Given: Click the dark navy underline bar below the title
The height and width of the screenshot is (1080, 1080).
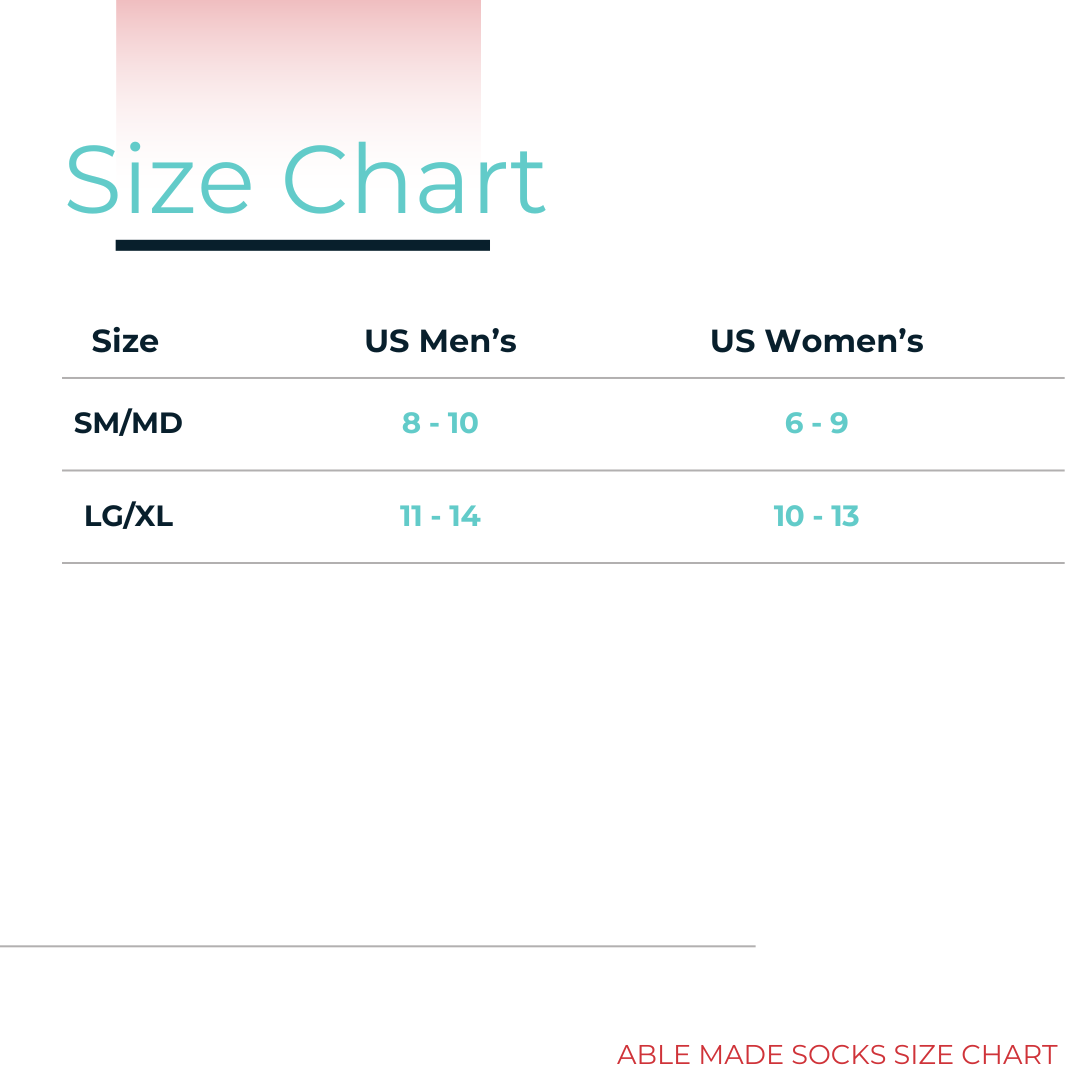Looking at the screenshot, I should (x=302, y=245).
